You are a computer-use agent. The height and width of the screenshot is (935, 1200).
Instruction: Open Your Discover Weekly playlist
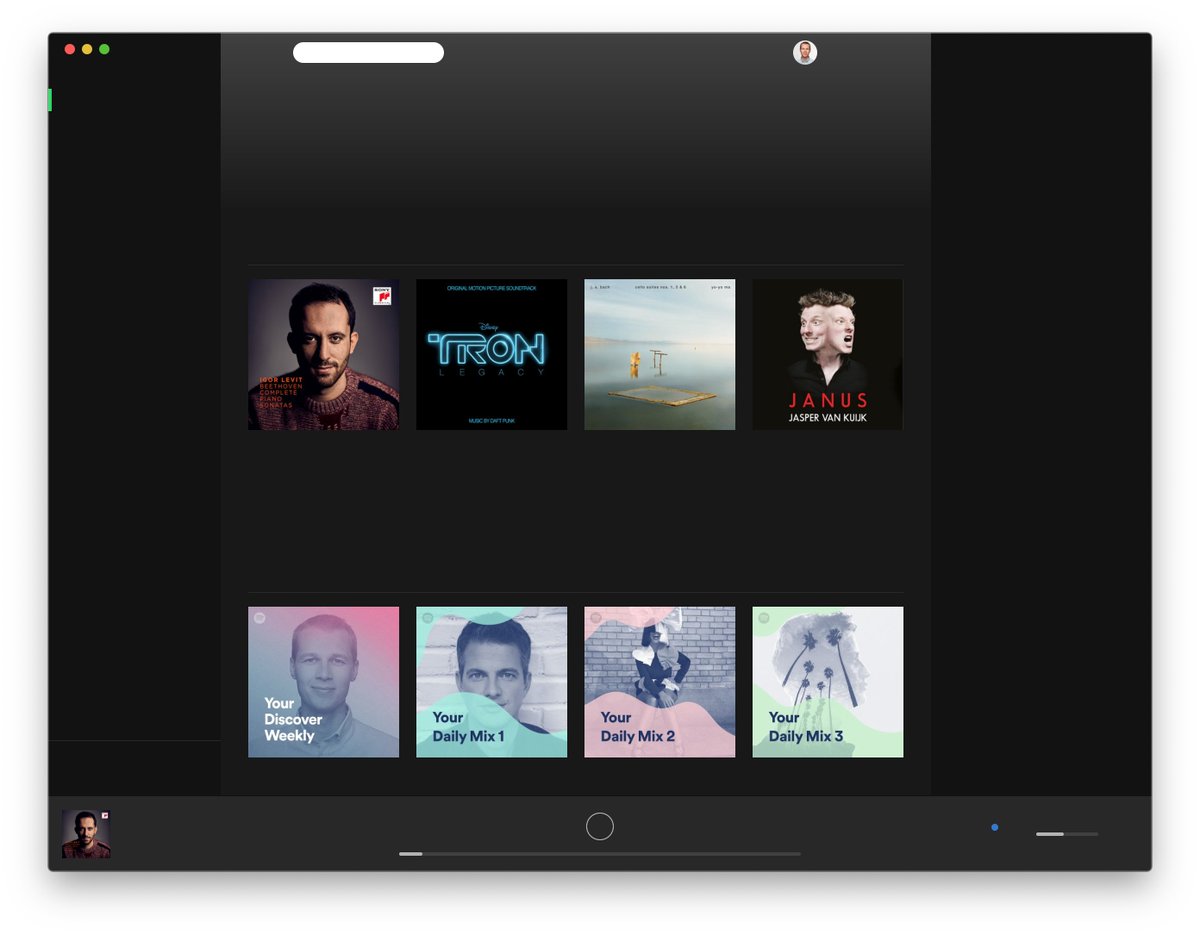click(x=323, y=682)
